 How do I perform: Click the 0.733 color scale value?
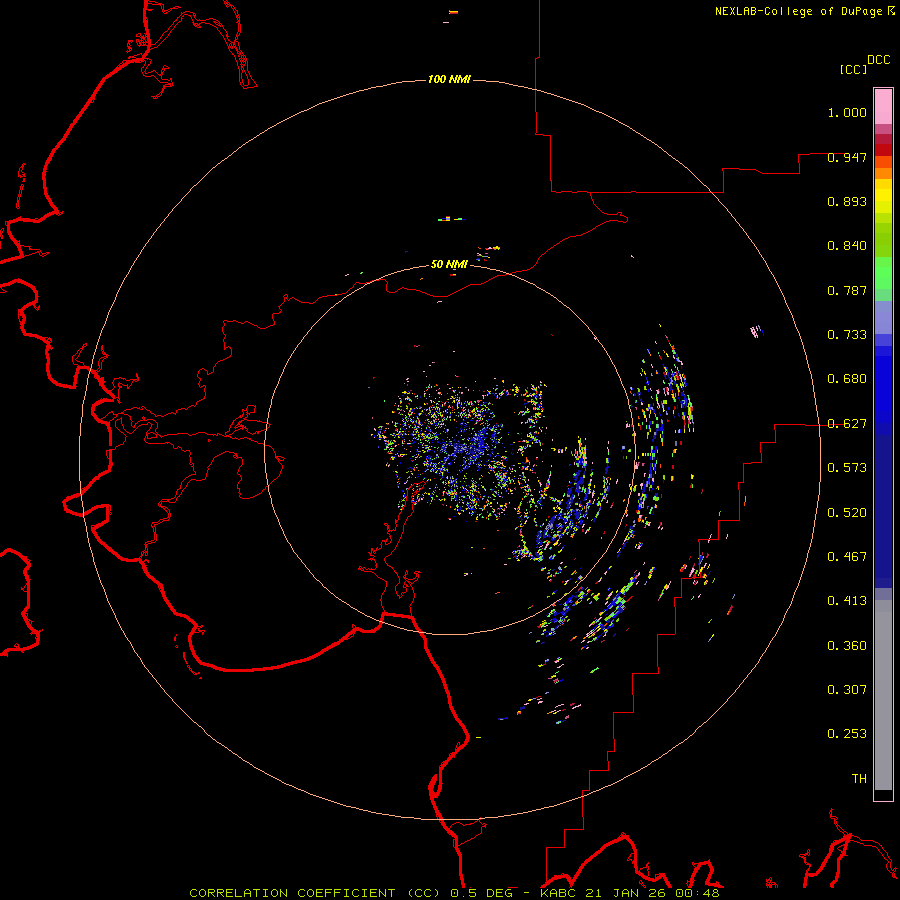pos(847,335)
